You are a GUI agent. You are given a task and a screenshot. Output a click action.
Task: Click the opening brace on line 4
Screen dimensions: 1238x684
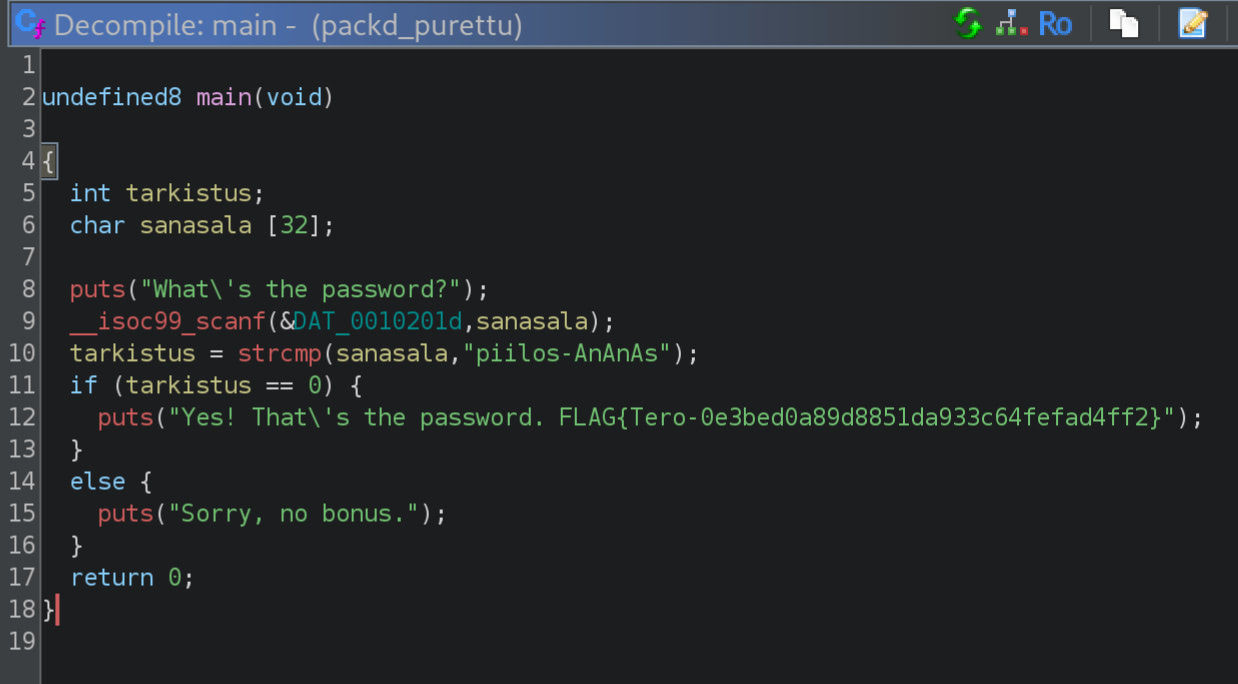point(49,161)
